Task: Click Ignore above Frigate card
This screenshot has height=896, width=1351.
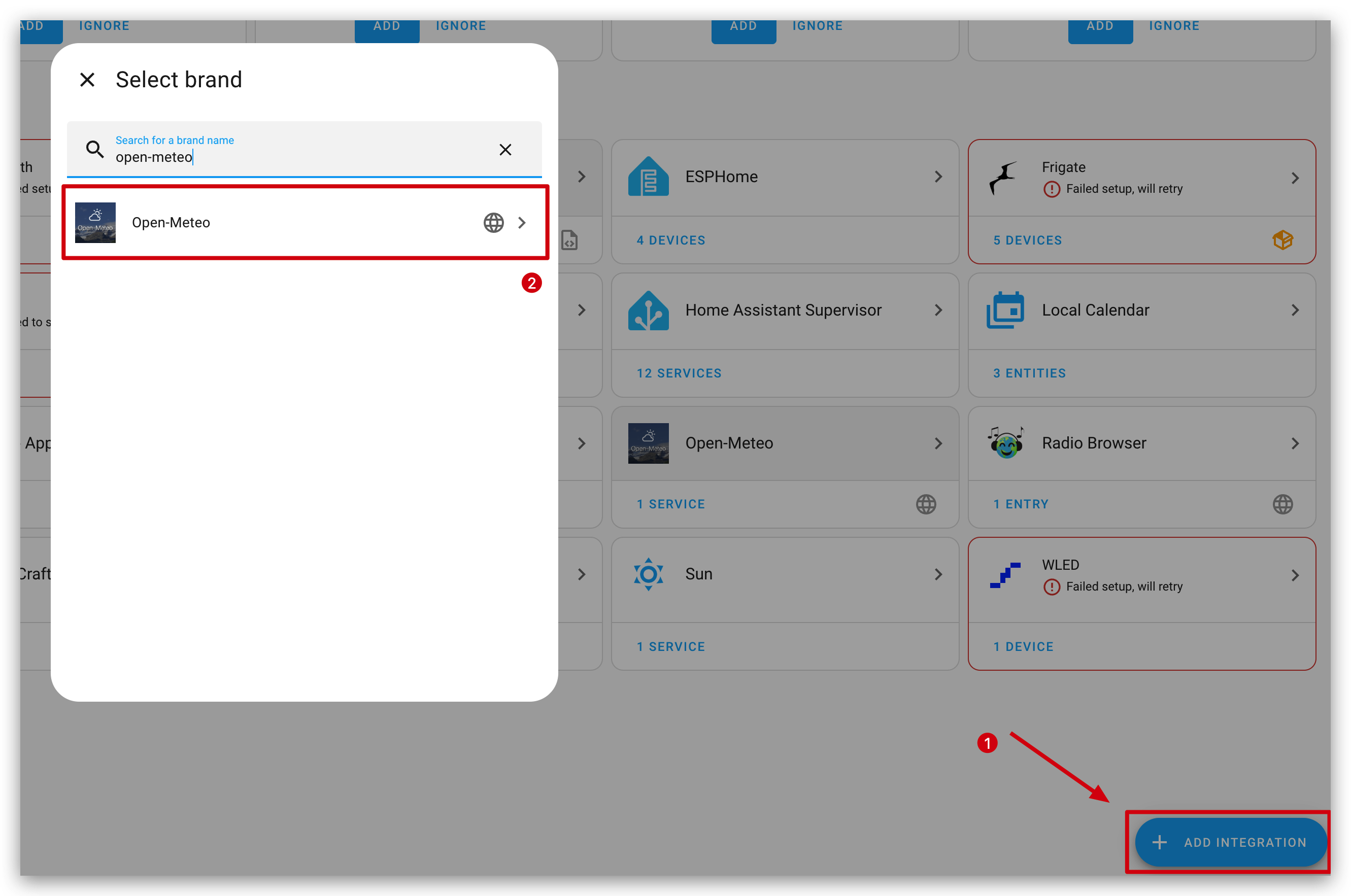Action: tap(1174, 26)
